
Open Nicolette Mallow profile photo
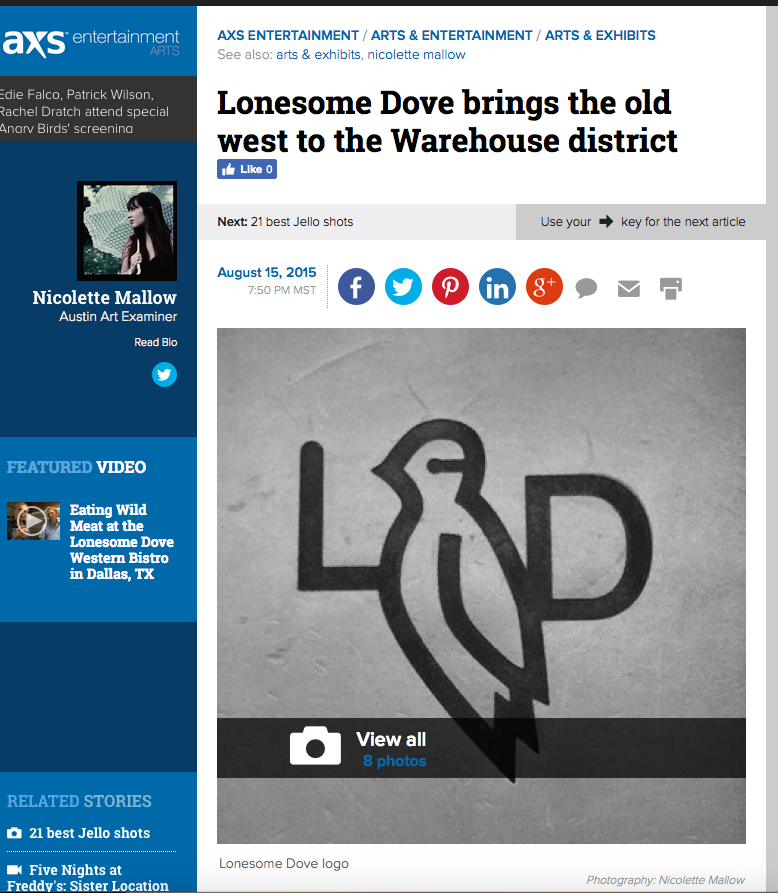coord(127,231)
